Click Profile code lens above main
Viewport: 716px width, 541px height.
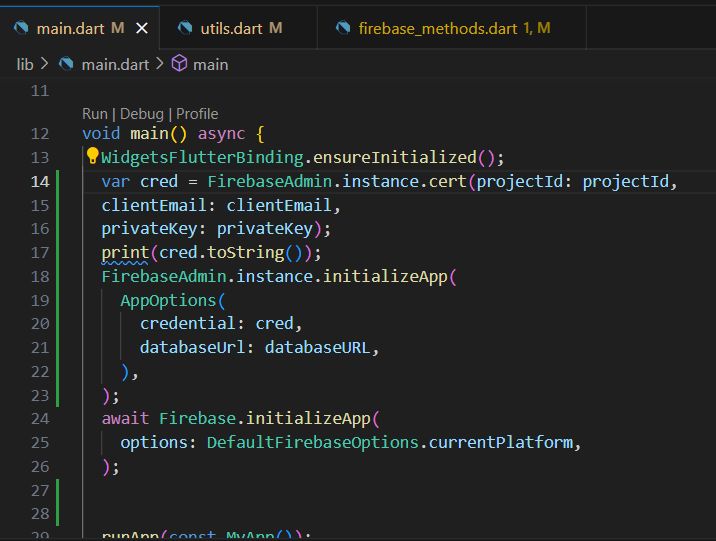click(197, 114)
